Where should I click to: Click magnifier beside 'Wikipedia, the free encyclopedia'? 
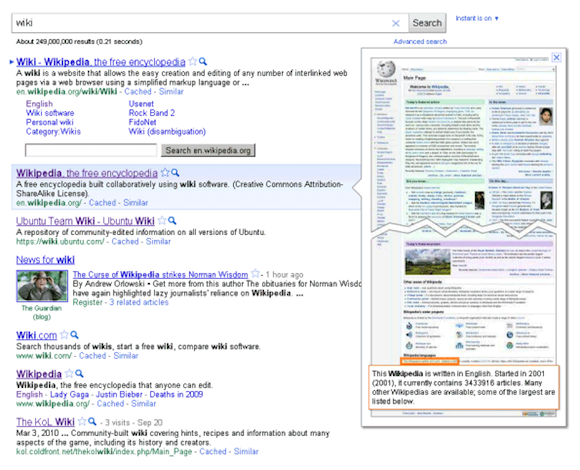[x=175, y=172]
